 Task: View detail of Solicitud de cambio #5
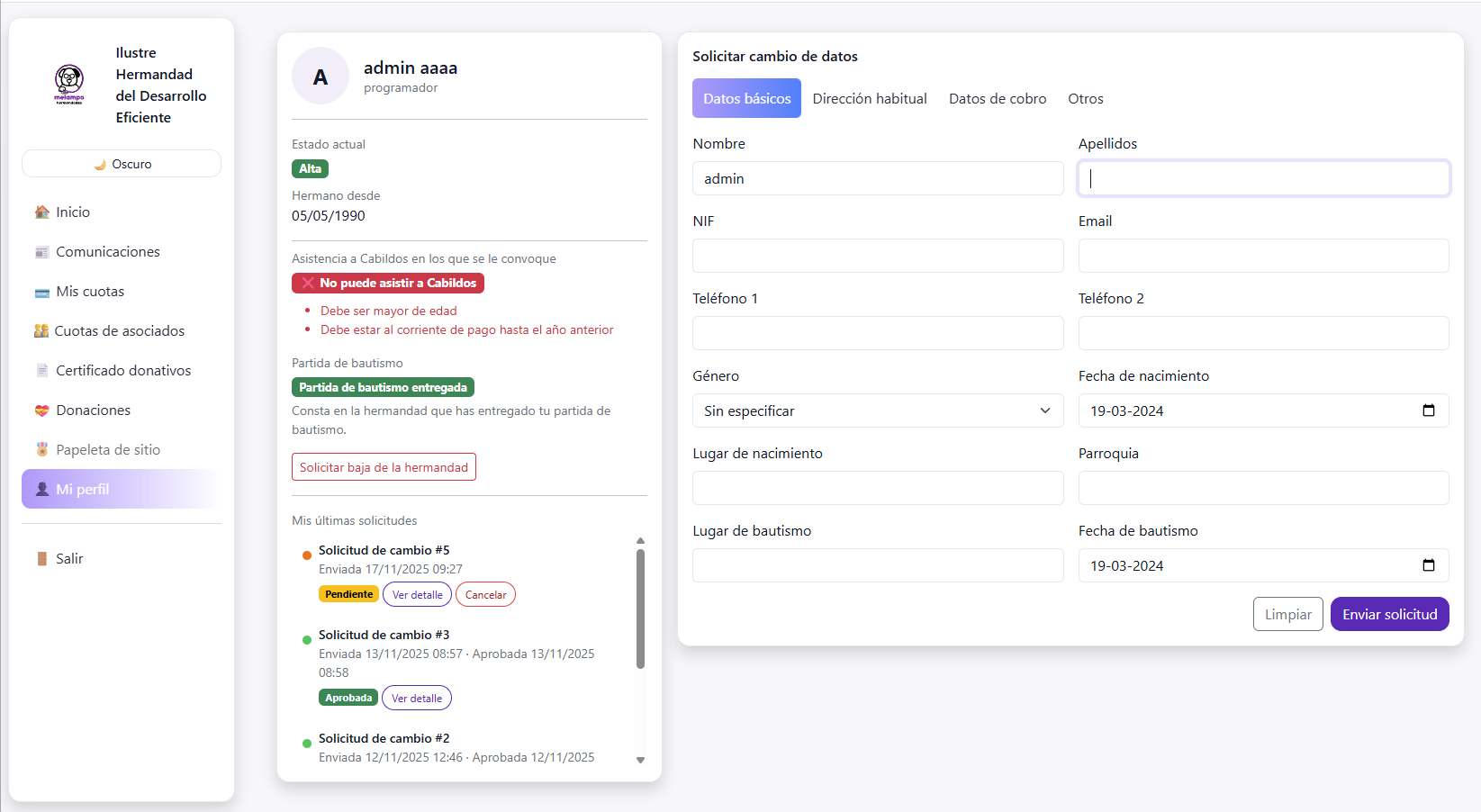click(x=417, y=594)
